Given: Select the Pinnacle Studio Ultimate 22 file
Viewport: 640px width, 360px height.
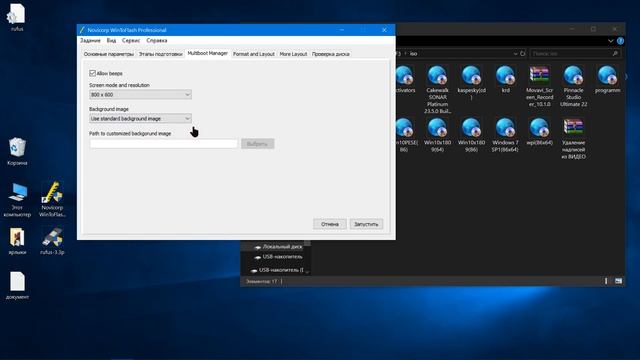Looking at the screenshot, I should pyautogui.click(x=573, y=87).
